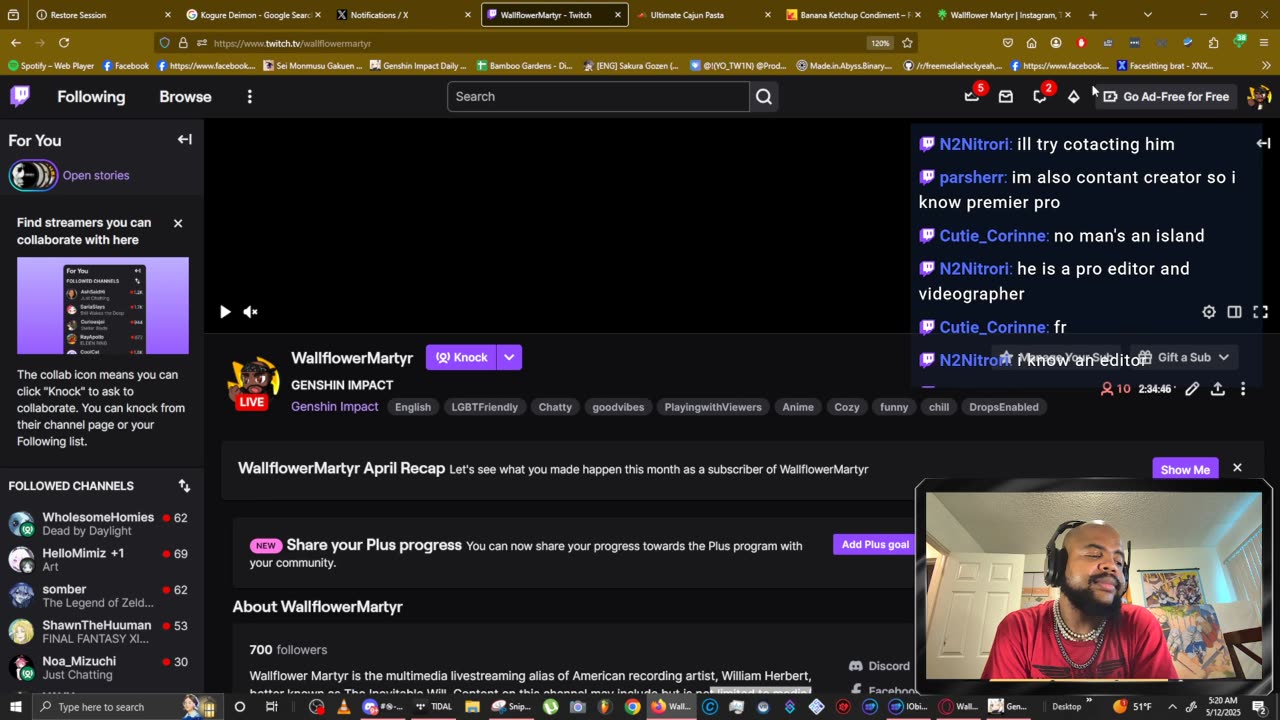Open the Genshin Impact category link
Screen dimensions: 1280x720
click(x=334, y=407)
